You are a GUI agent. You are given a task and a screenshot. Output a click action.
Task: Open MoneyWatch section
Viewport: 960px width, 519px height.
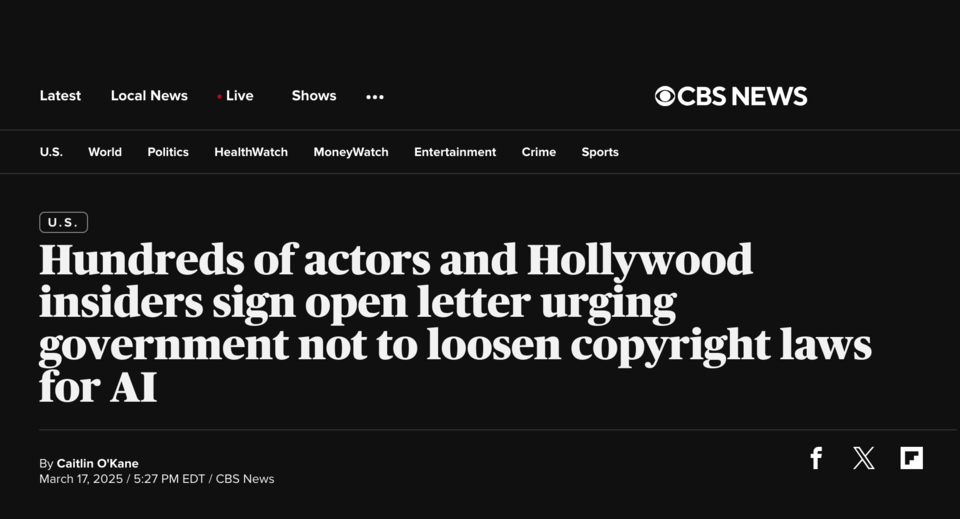coord(351,152)
